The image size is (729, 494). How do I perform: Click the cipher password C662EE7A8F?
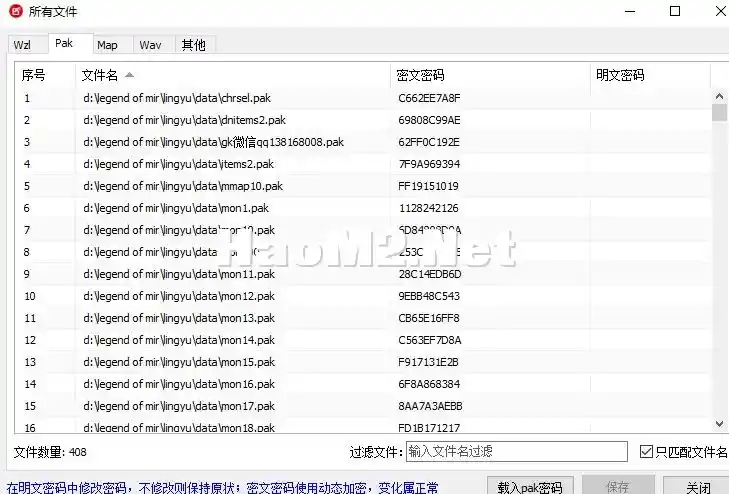tap(429, 98)
